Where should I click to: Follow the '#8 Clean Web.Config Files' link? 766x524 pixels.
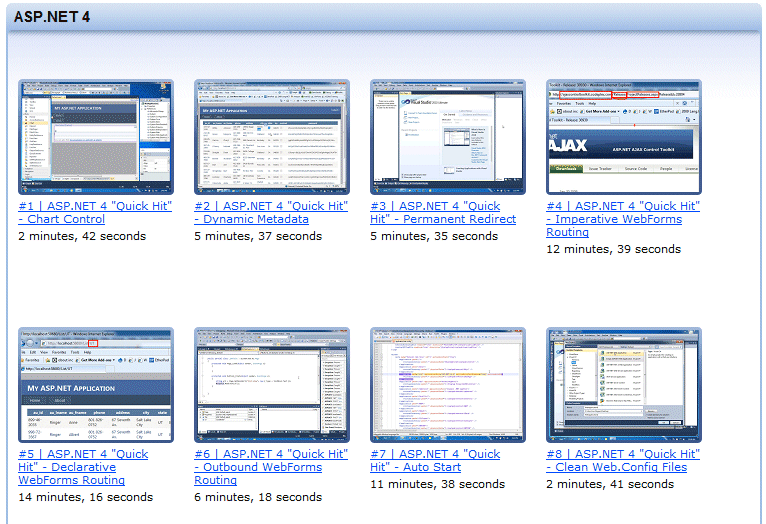[x=623, y=461]
